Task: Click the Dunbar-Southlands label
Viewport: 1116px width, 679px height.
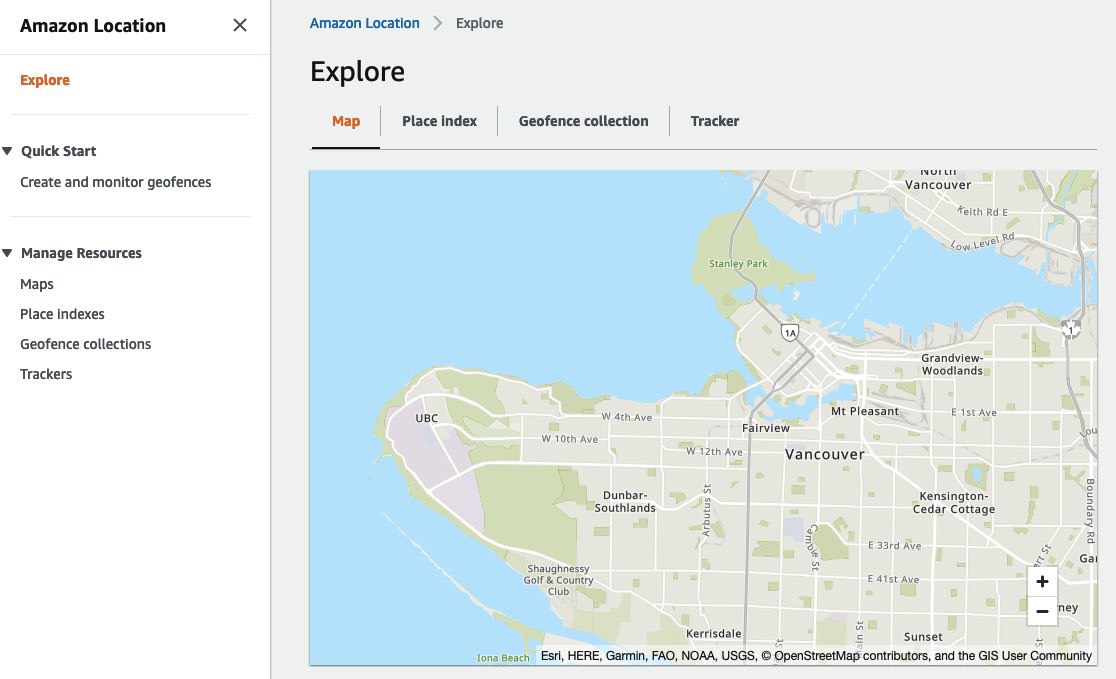Action: pos(625,502)
